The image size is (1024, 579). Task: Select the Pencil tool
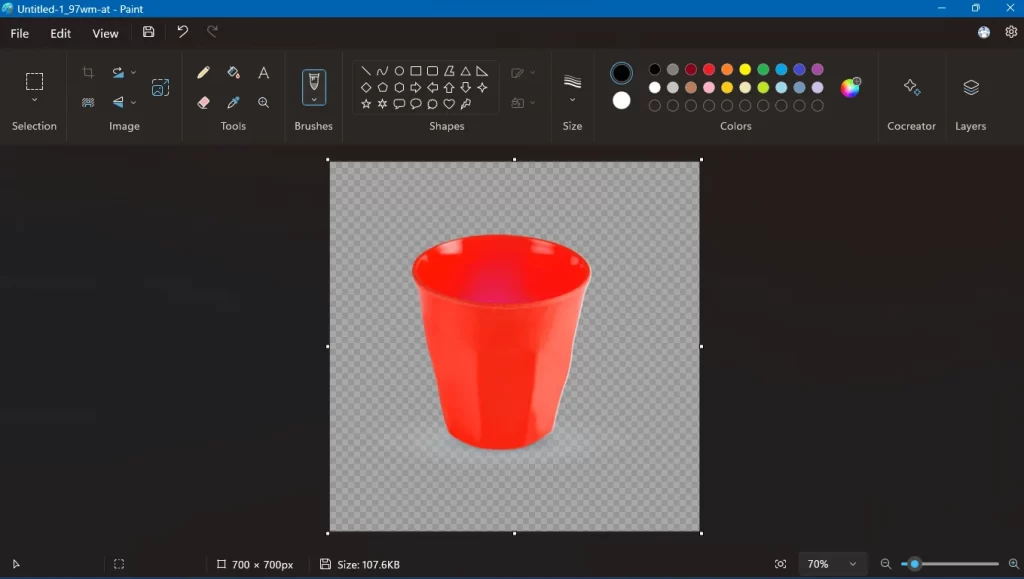point(203,72)
